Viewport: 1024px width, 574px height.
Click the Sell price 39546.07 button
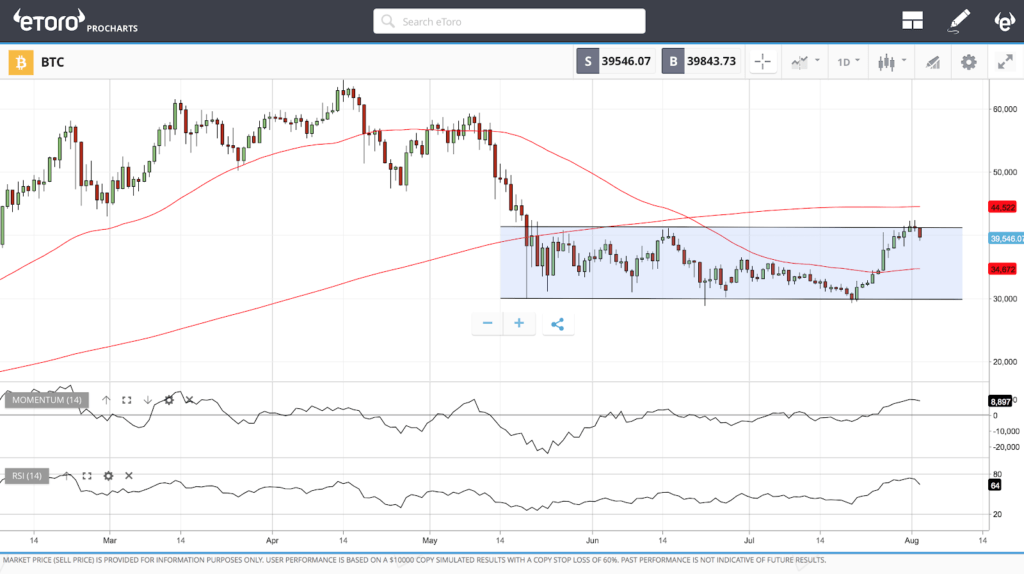click(x=615, y=62)
